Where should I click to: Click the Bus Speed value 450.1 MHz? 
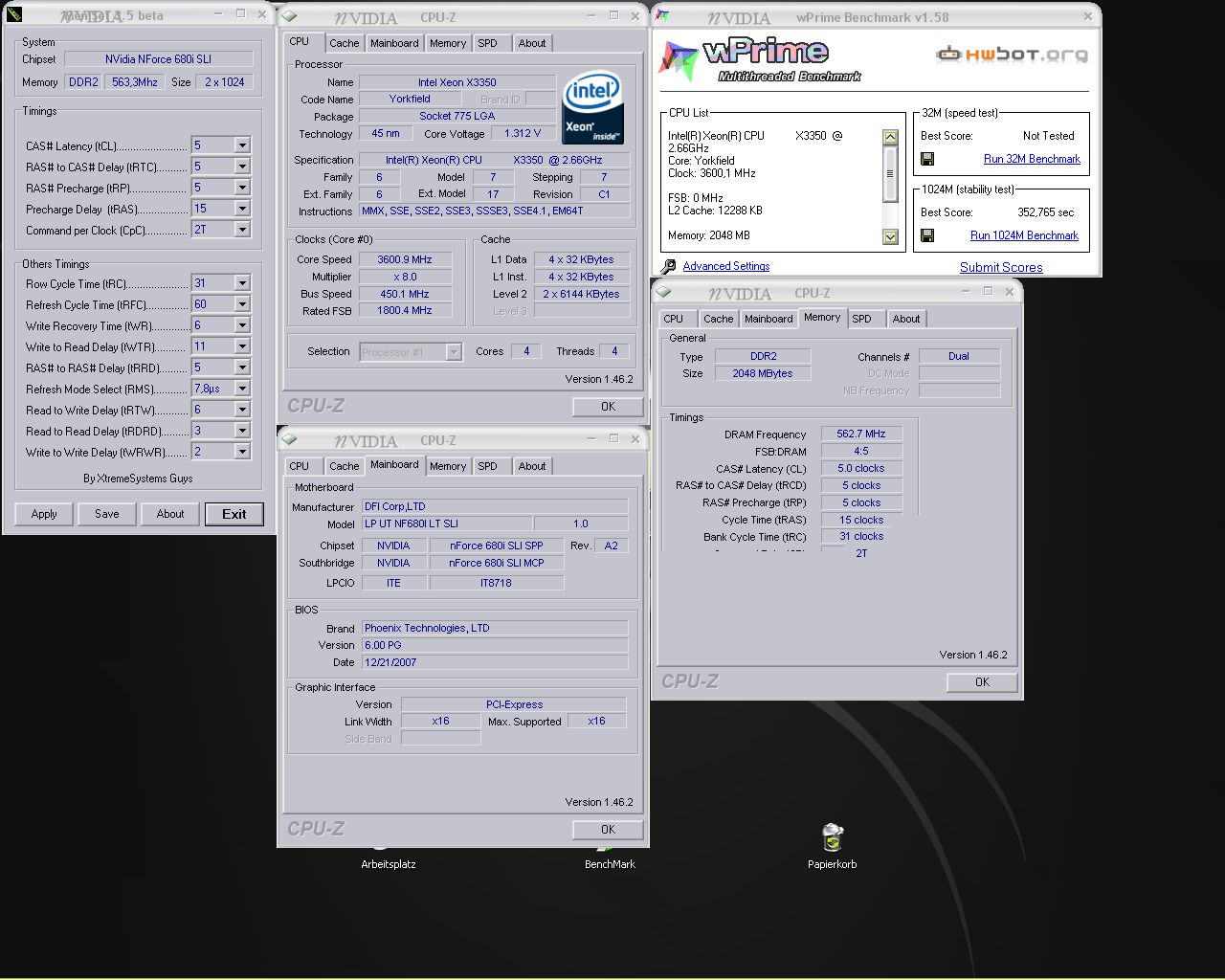point(404,294)
